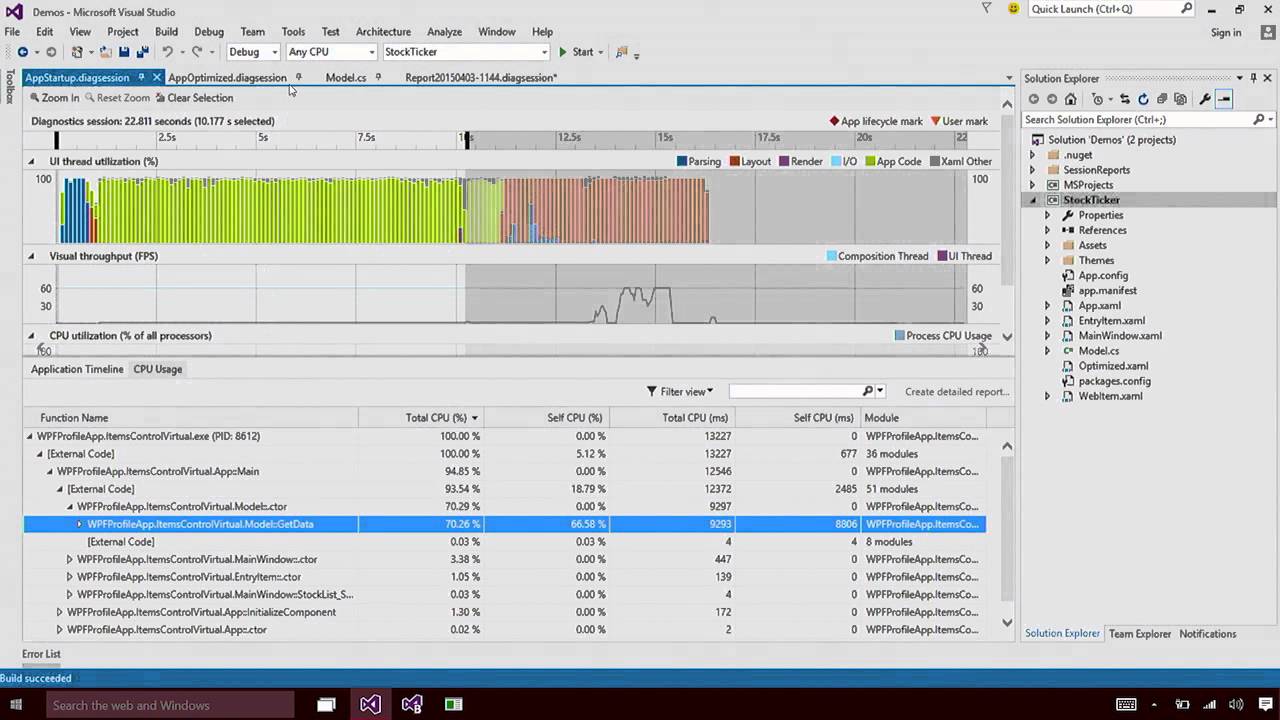This screenshot has height=720, width=1280.
Task: Toggle the pin on Model.cs tab
Action: click(x=378, y=77)
